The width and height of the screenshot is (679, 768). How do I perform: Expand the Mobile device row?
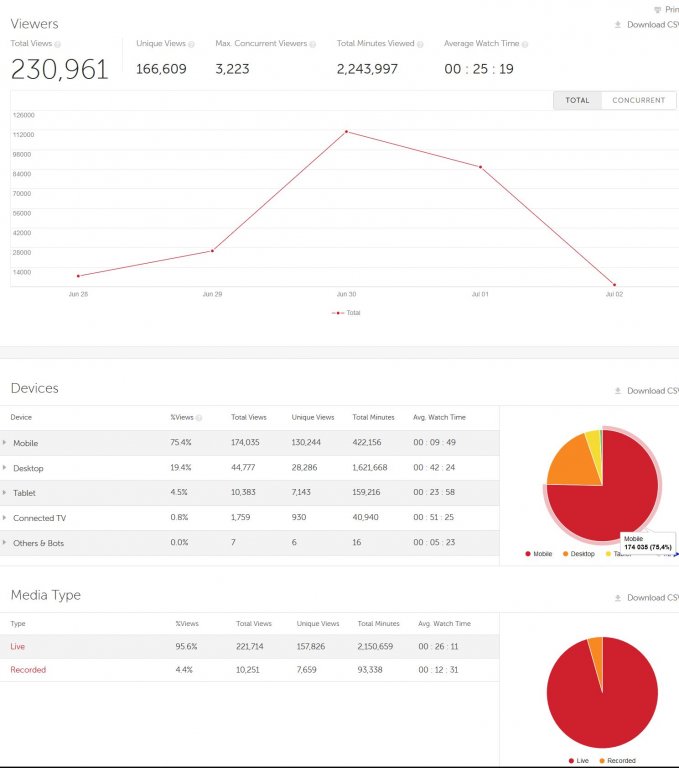tap(4, 443)
